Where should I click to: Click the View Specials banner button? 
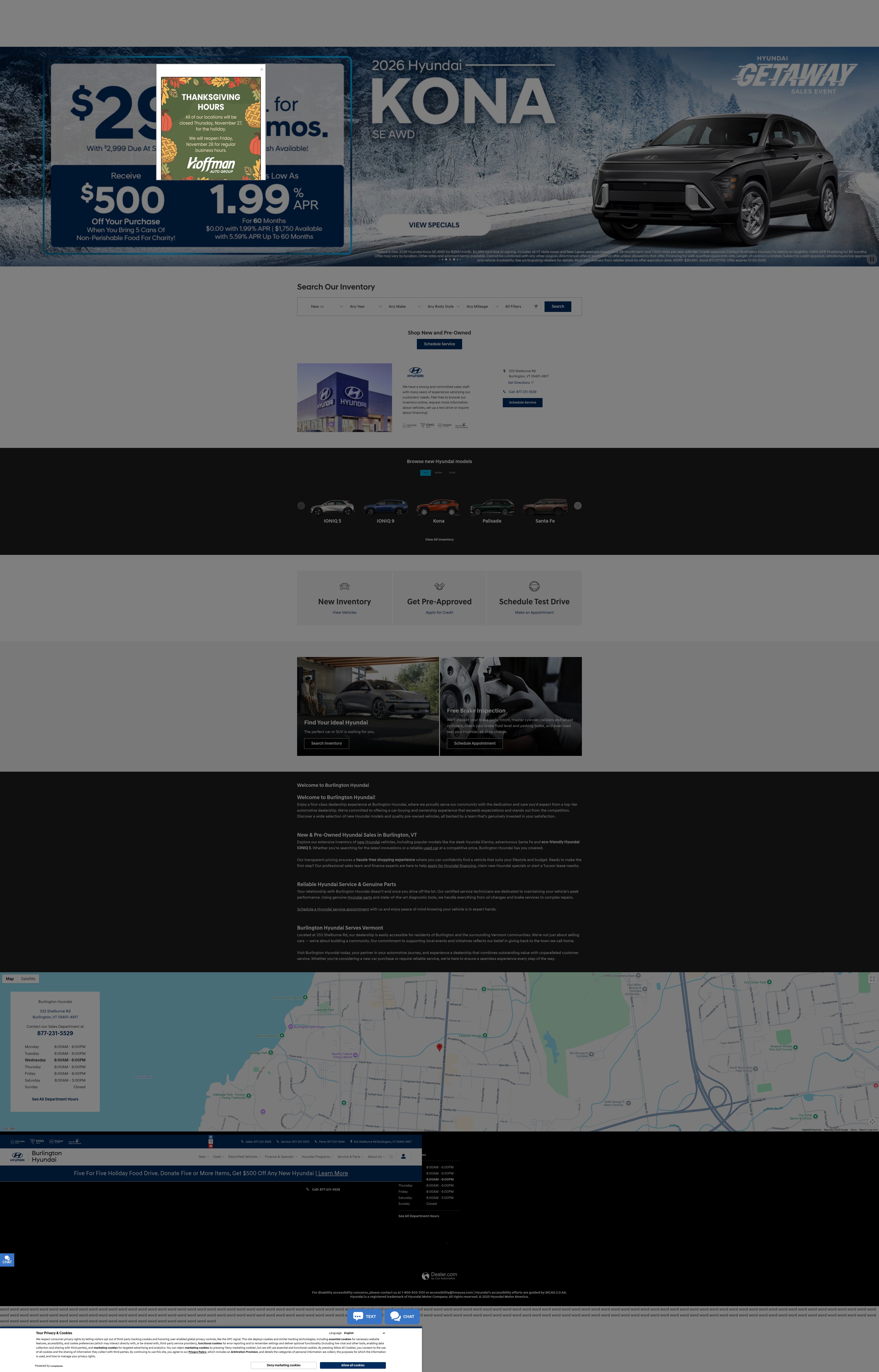coord(434,225)
